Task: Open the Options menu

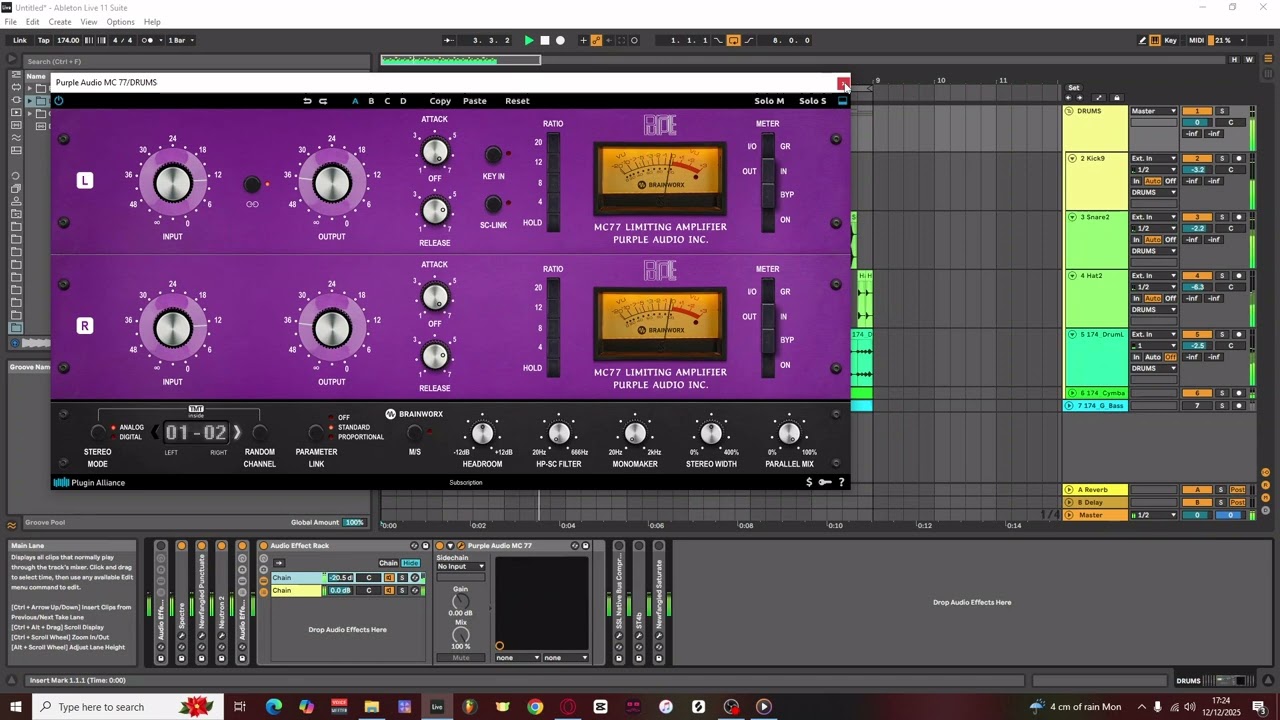Action: 120,22
